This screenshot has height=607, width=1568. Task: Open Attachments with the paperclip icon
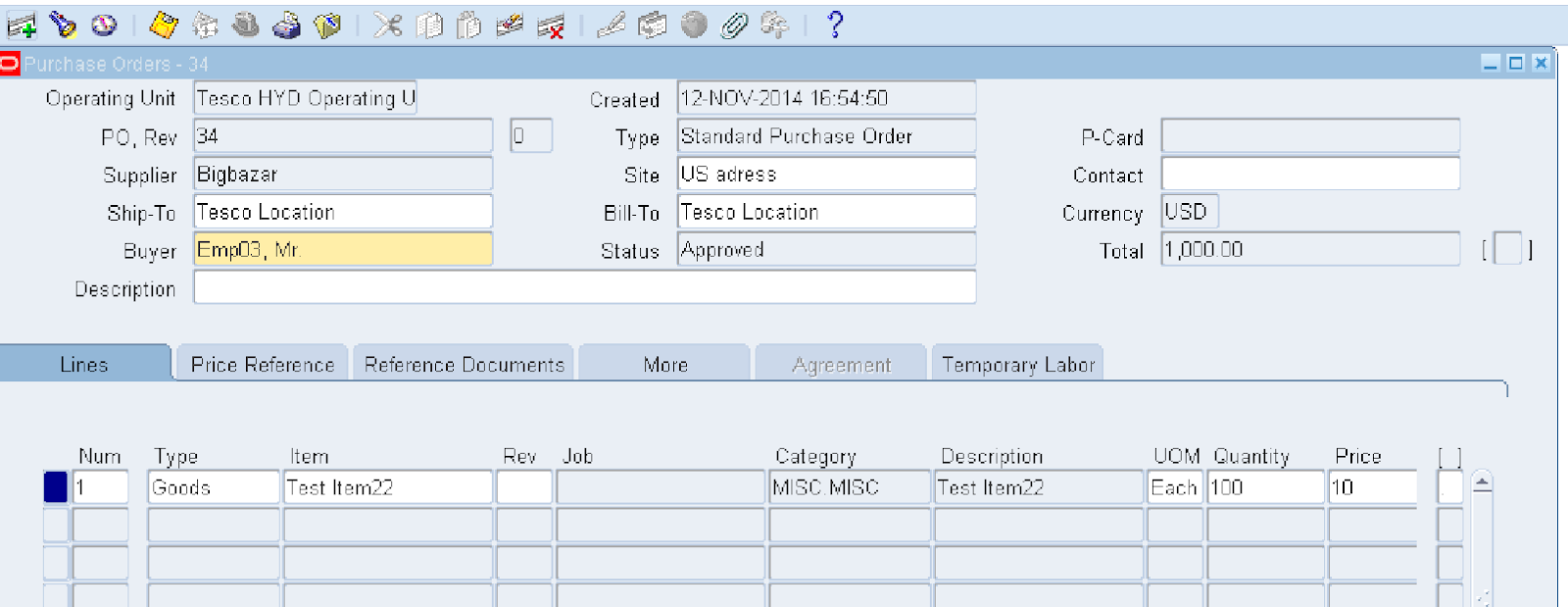pyautogui.click(x=734, y=25)
